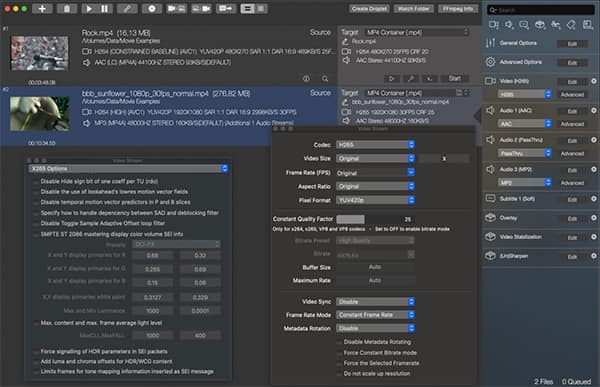This screenshot has width=600, height=387.
Task: Click preview play button in Rock.mp4 target
Action: tap(392, 78)
